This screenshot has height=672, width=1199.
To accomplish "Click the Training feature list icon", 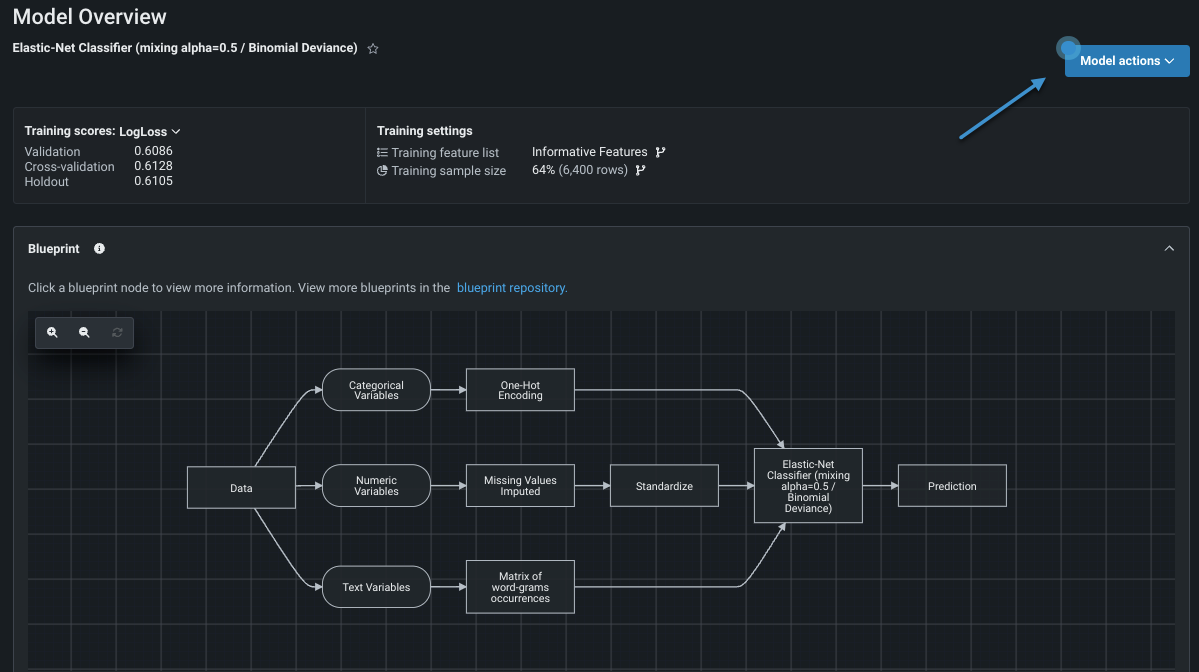I will pyautogui.click(x=382, y=153).
